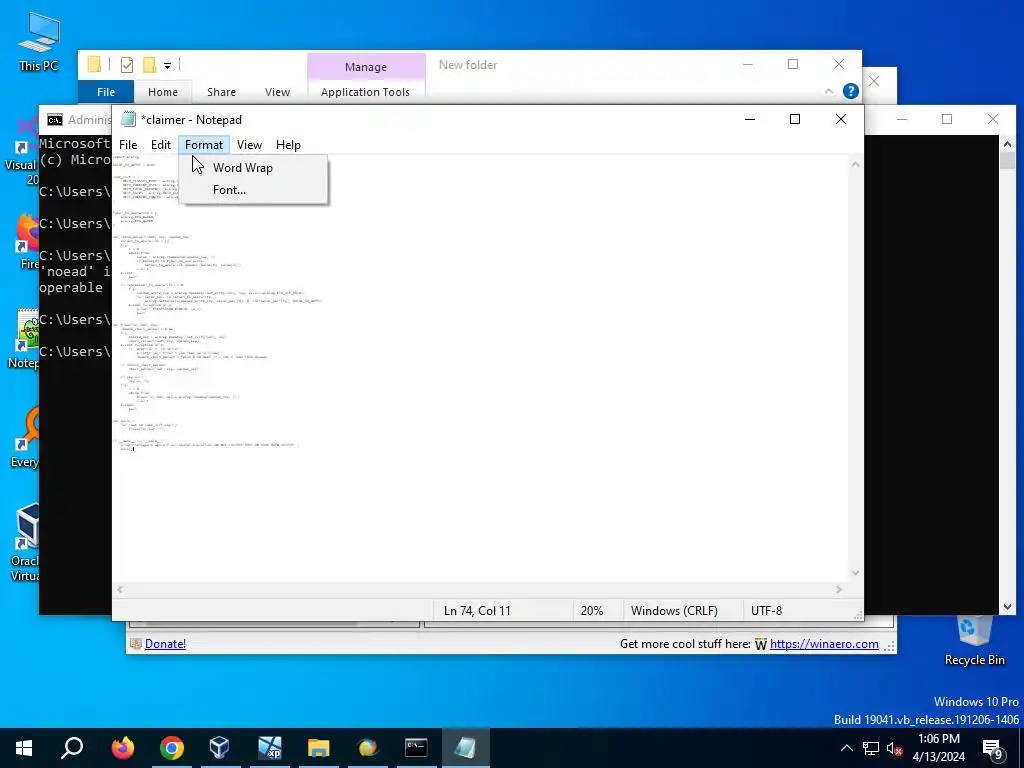Open the https://winaero.com link

tap(824, 644)
